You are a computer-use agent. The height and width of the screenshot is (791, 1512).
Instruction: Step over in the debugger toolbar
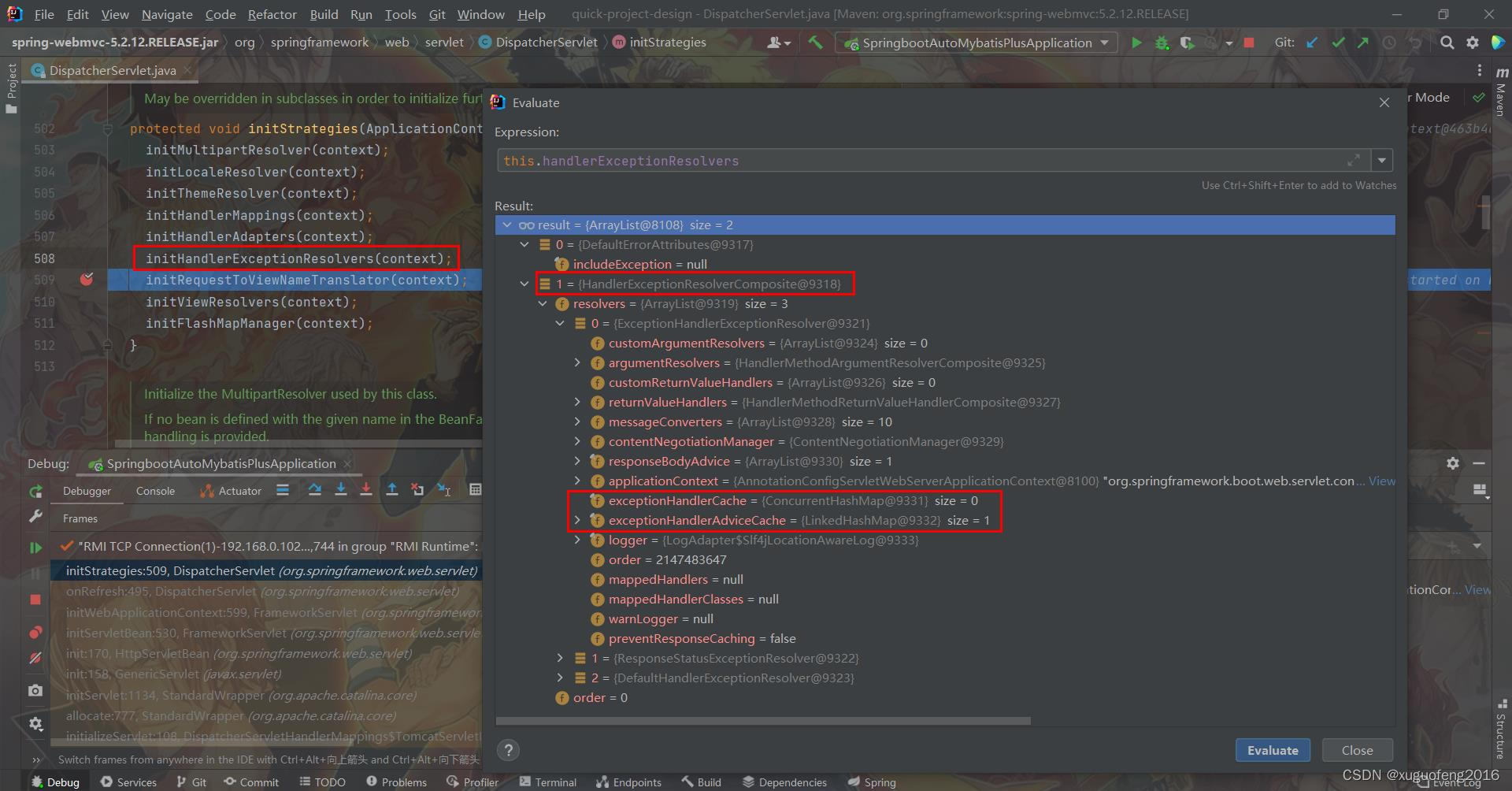(315, 490)
